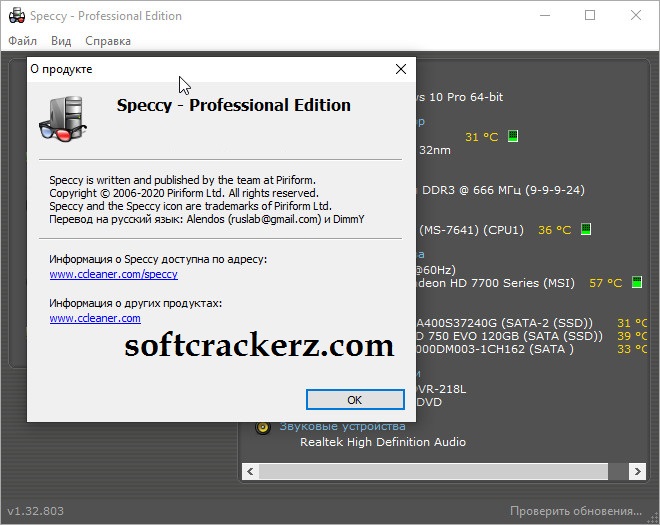Click the right arrow of horizontal scrollbar
Image resolution: width=660 pixels, height=525 pixels.
[x=637, y=471]
